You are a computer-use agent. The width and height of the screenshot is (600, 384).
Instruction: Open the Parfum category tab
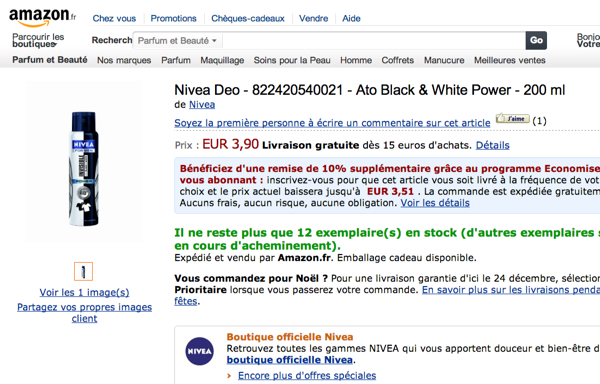176,60
